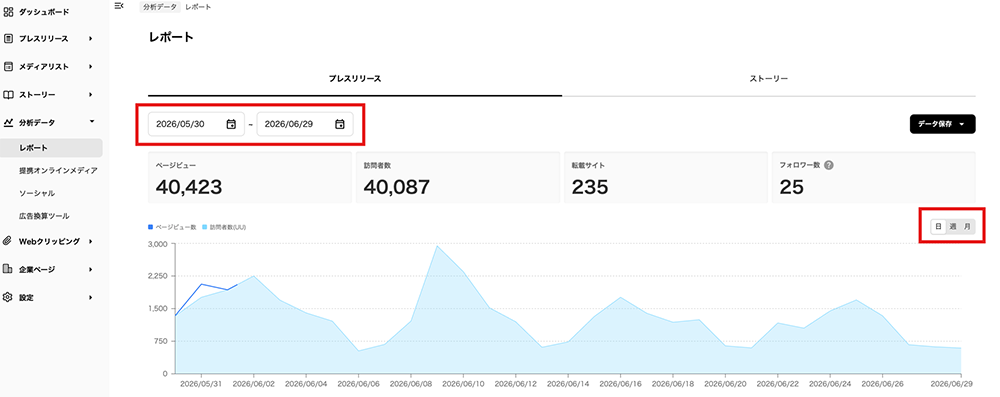Click the Dashboard grid icon in sidebar
This screenshot has height=397, width=1000.
click(x=8, y=11)
